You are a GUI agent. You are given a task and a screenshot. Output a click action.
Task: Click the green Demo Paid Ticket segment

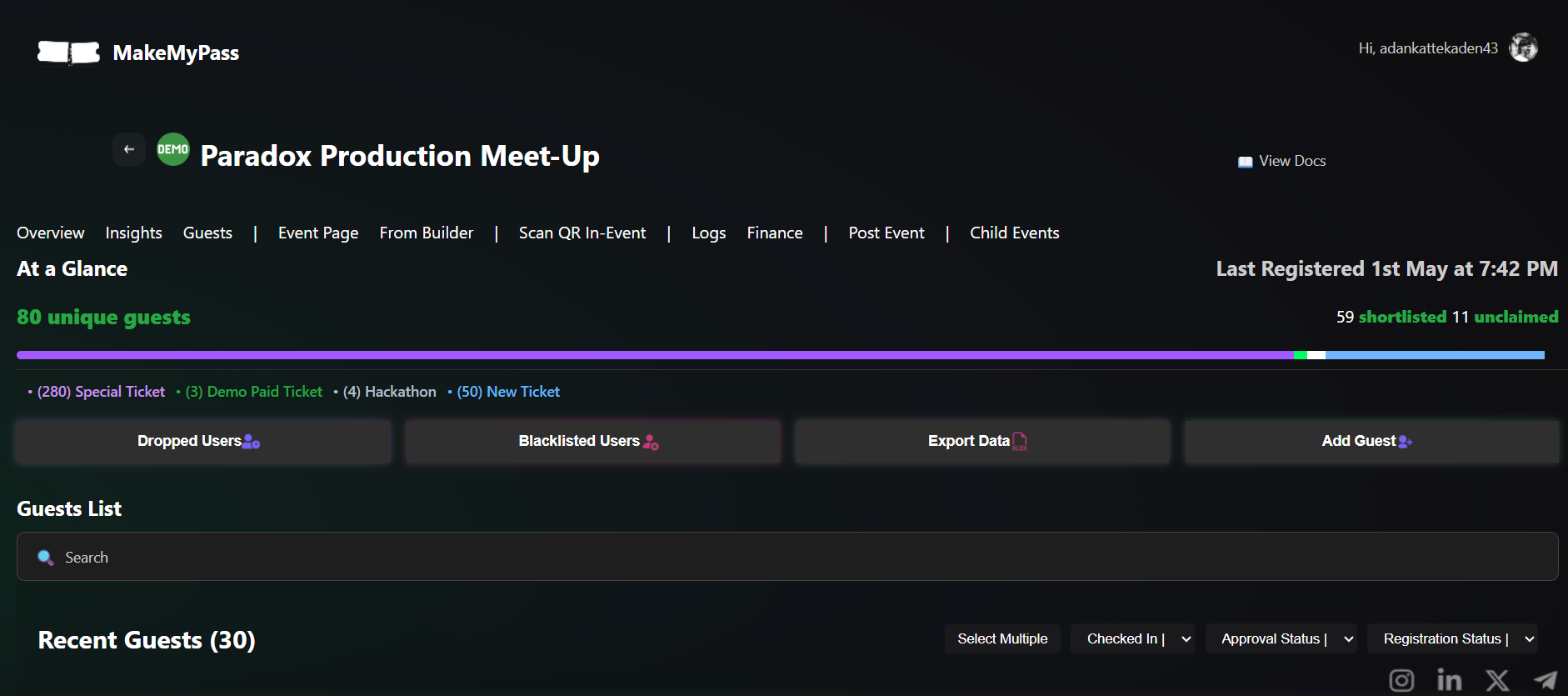coord(1301,355)
